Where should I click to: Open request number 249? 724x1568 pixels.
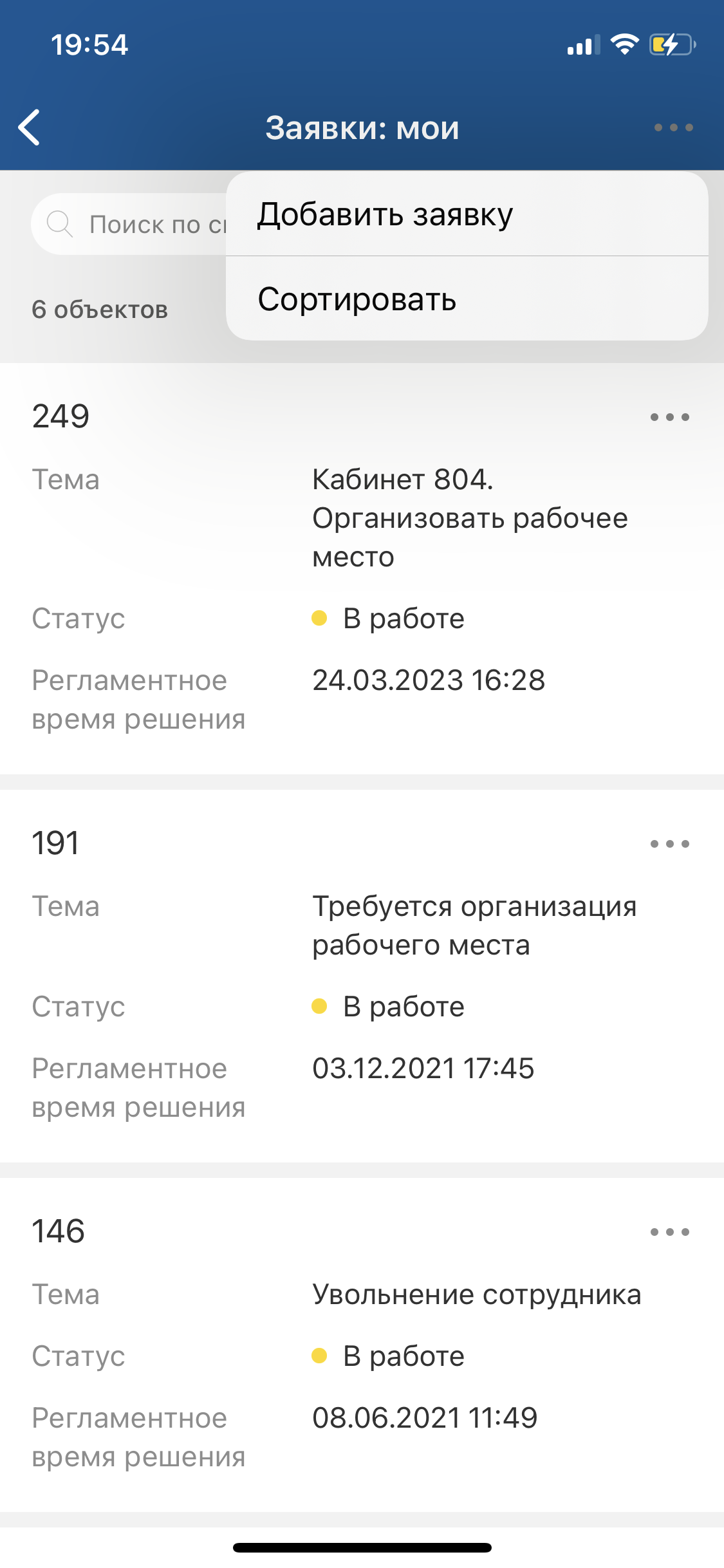coord(61,416)
